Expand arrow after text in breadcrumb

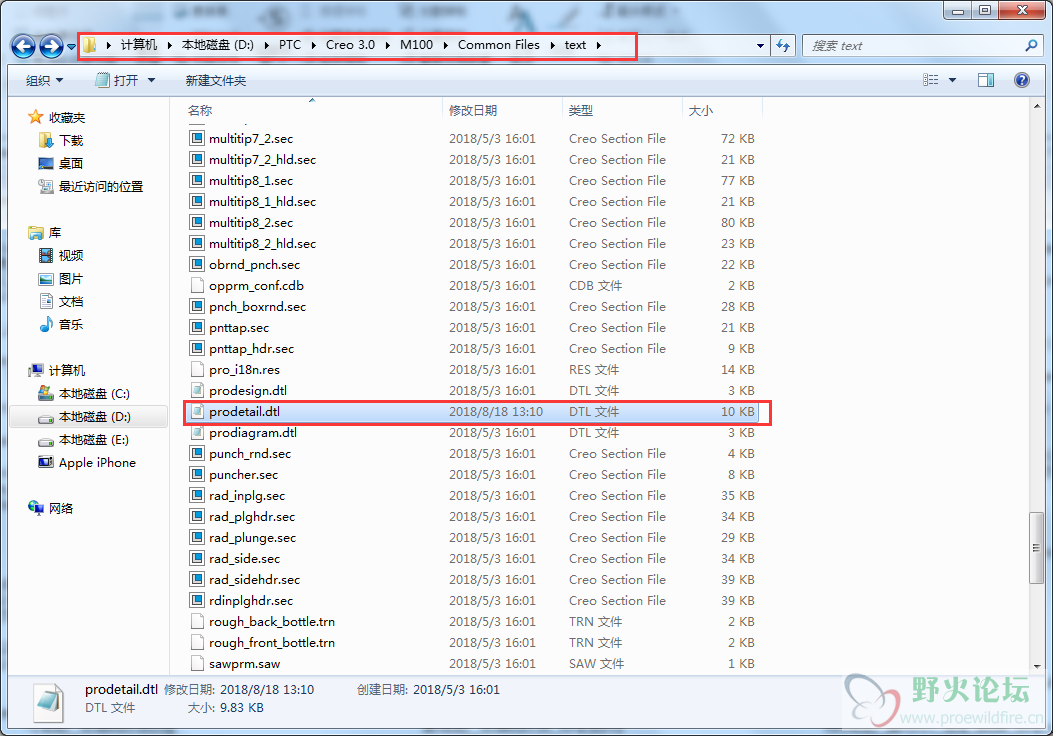[x=598, y=46]
